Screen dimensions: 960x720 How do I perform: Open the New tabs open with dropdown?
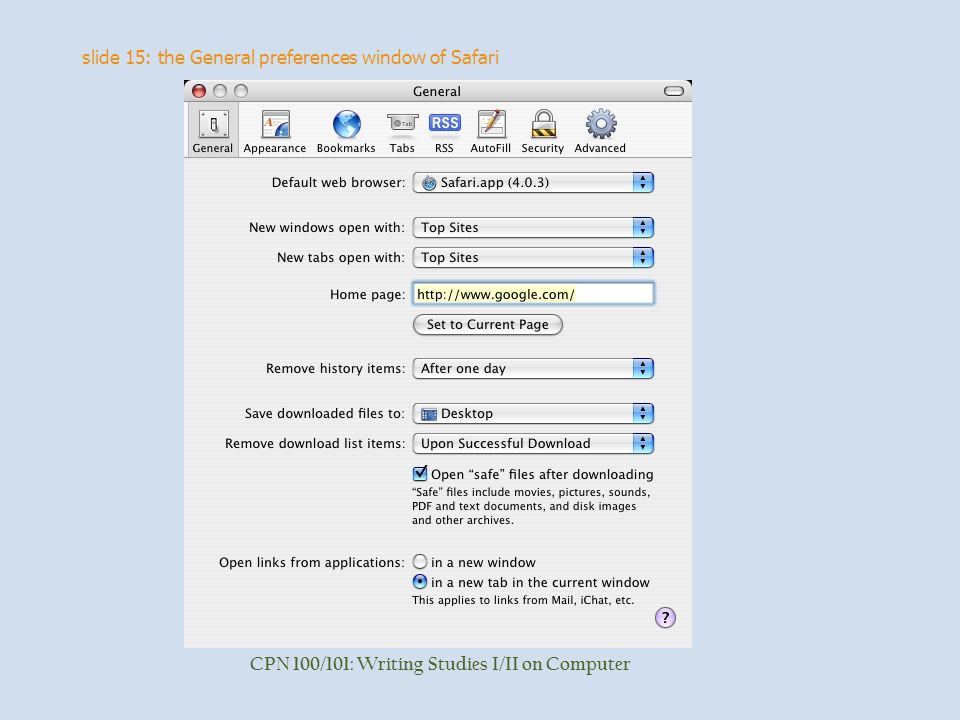click(x=533, y=258)
